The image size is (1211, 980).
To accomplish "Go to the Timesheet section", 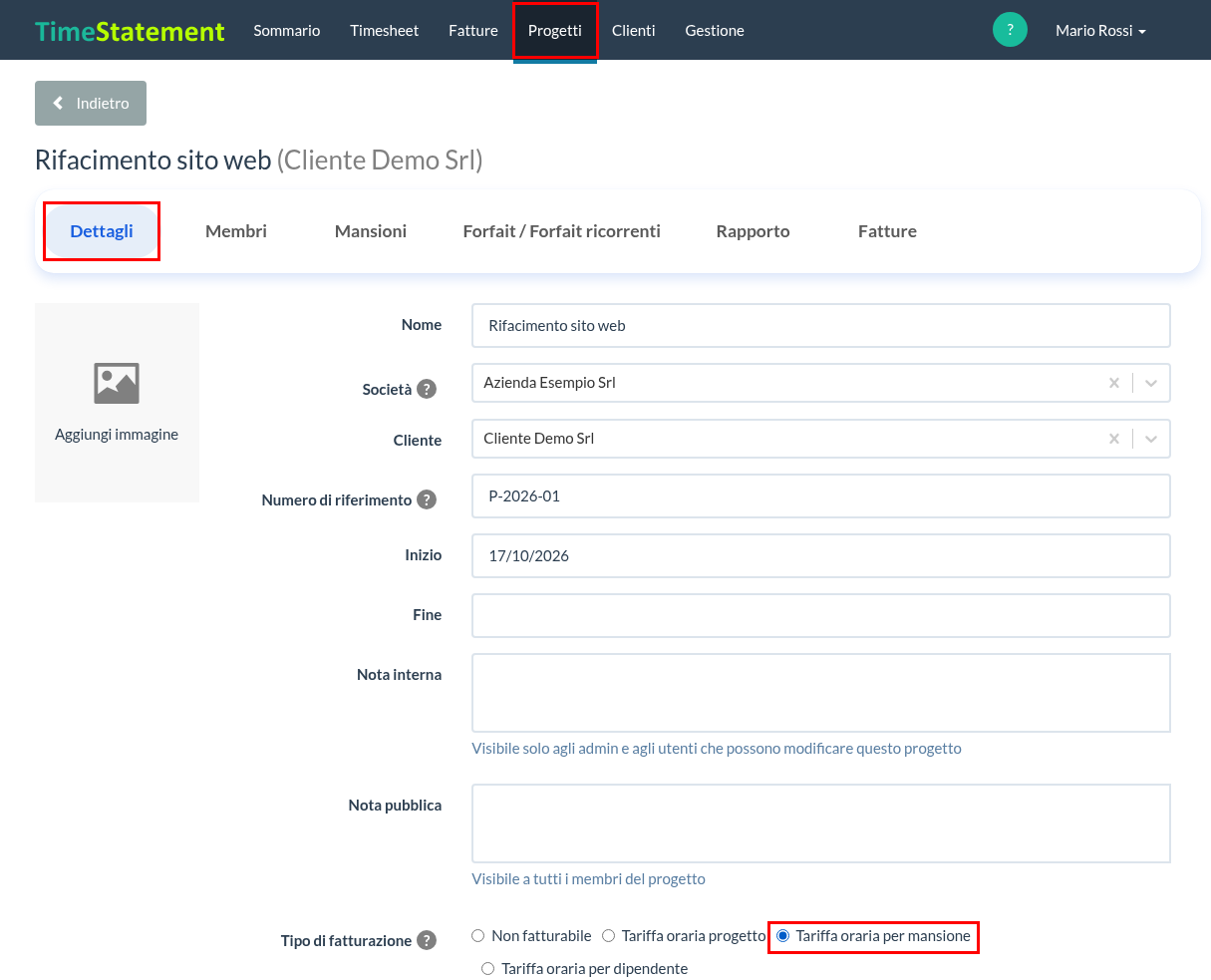I will click(x=385, y=31).
